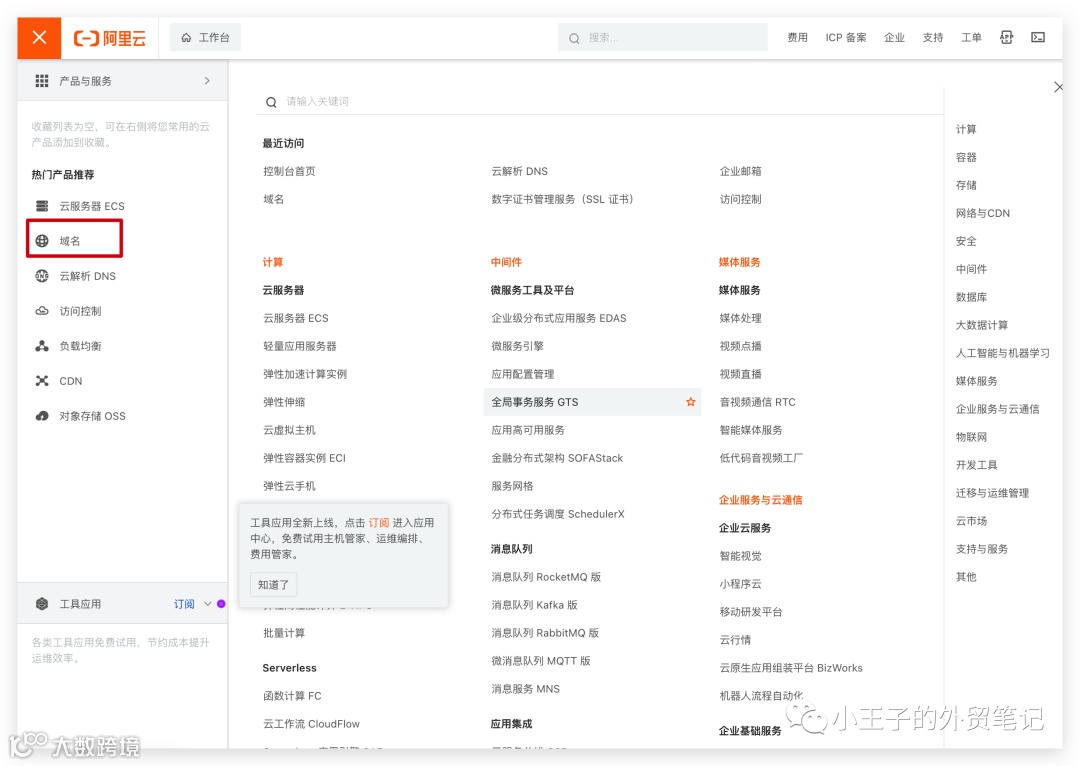
Task: Close the menu with the orange X button
Action: coord(39,38)
